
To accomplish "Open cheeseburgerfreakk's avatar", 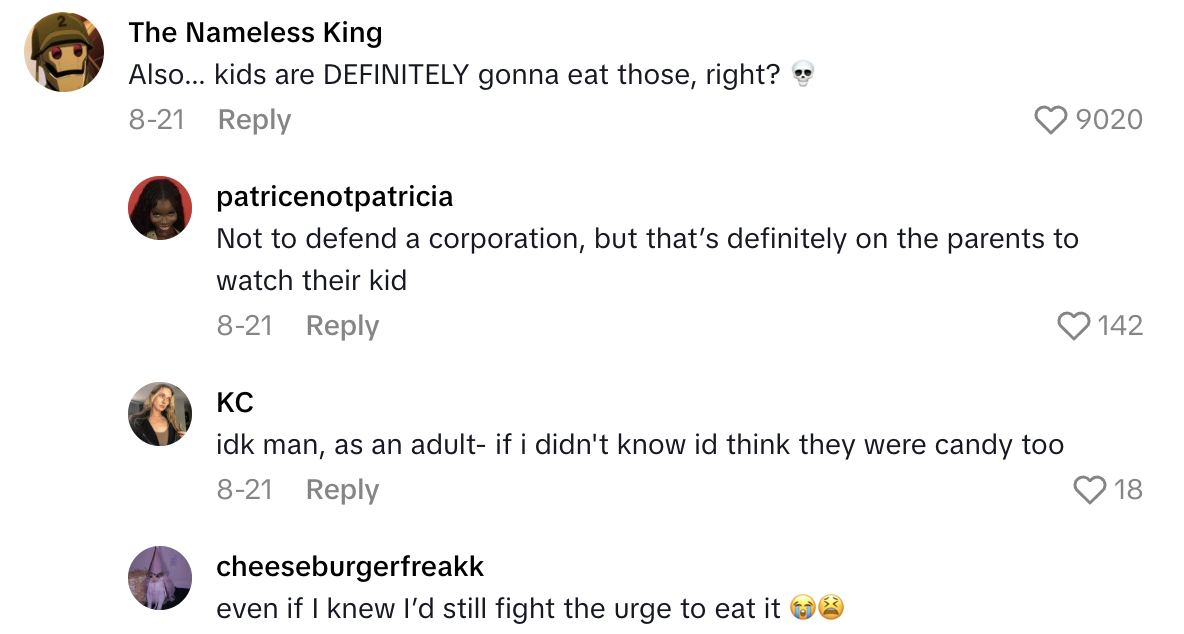I will [x=160, y=578].
